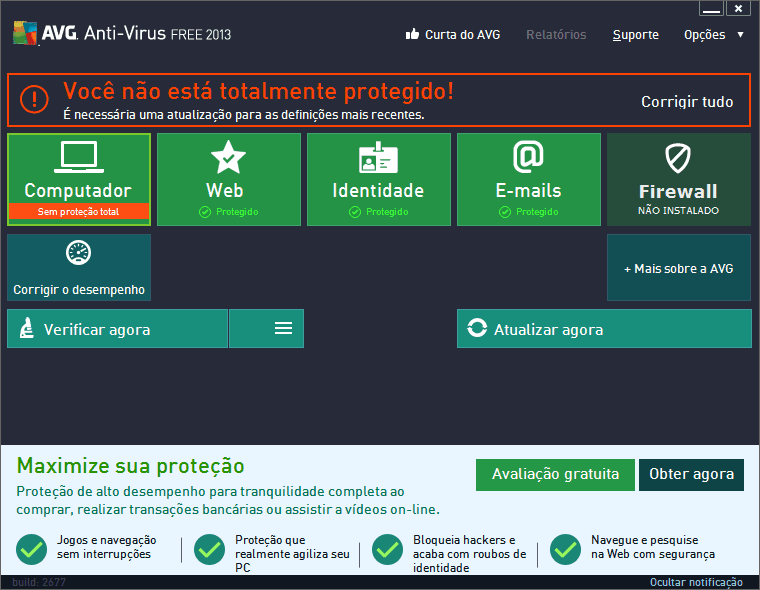Image resolution: width=760 pixels, height=590 pixels.
Task: Click the ID badge icon in Identidade tile
Action: [378, 158]
